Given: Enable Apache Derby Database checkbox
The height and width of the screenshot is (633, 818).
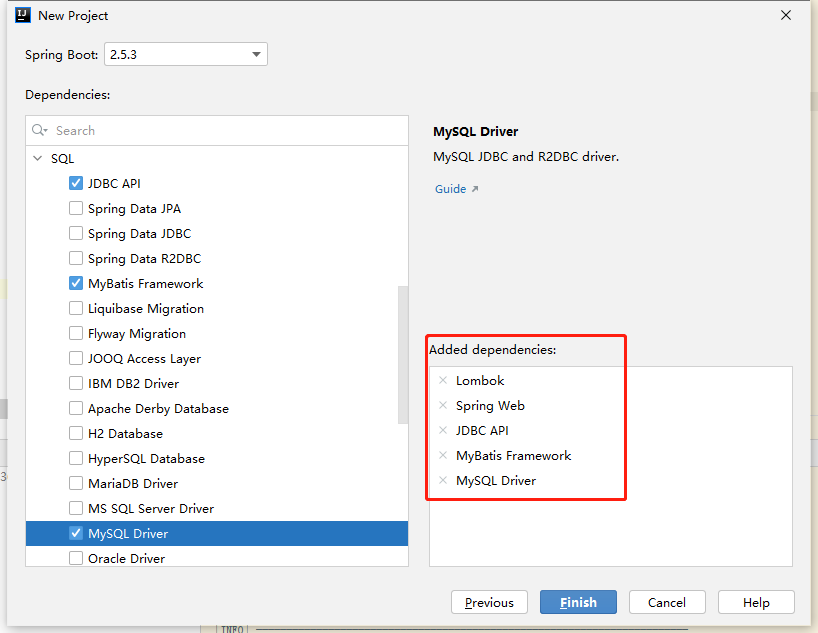Looking at the screenshot, I should (x=76, y=409).
